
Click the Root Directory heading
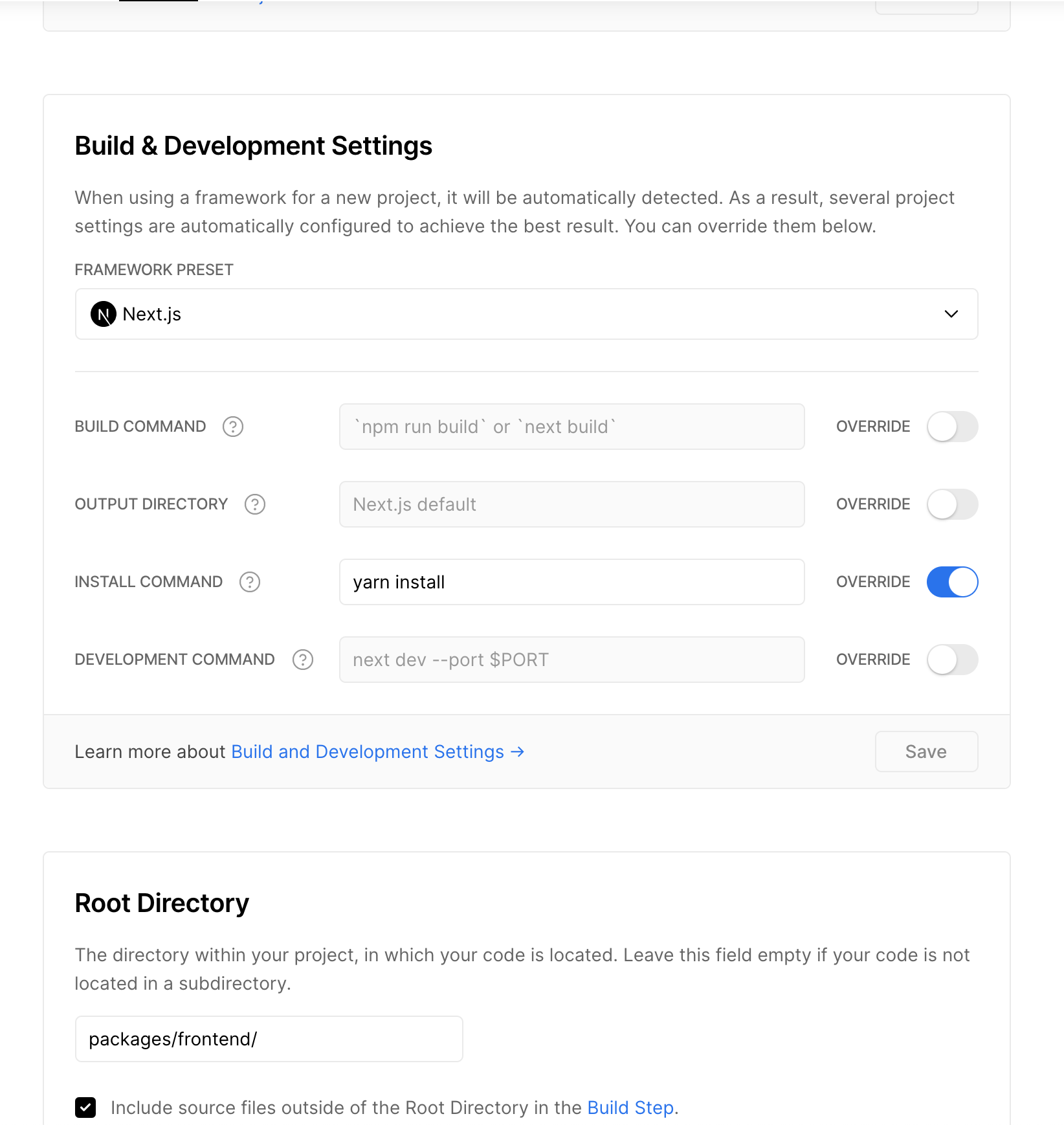click(162, 904)
